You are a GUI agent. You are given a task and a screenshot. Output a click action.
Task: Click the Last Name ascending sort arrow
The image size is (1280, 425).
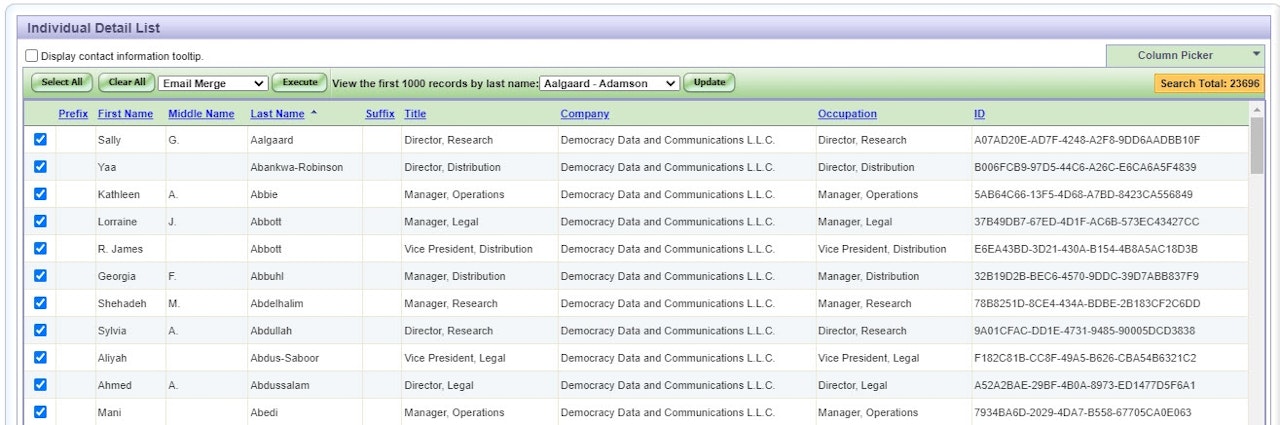click(314, 113)
